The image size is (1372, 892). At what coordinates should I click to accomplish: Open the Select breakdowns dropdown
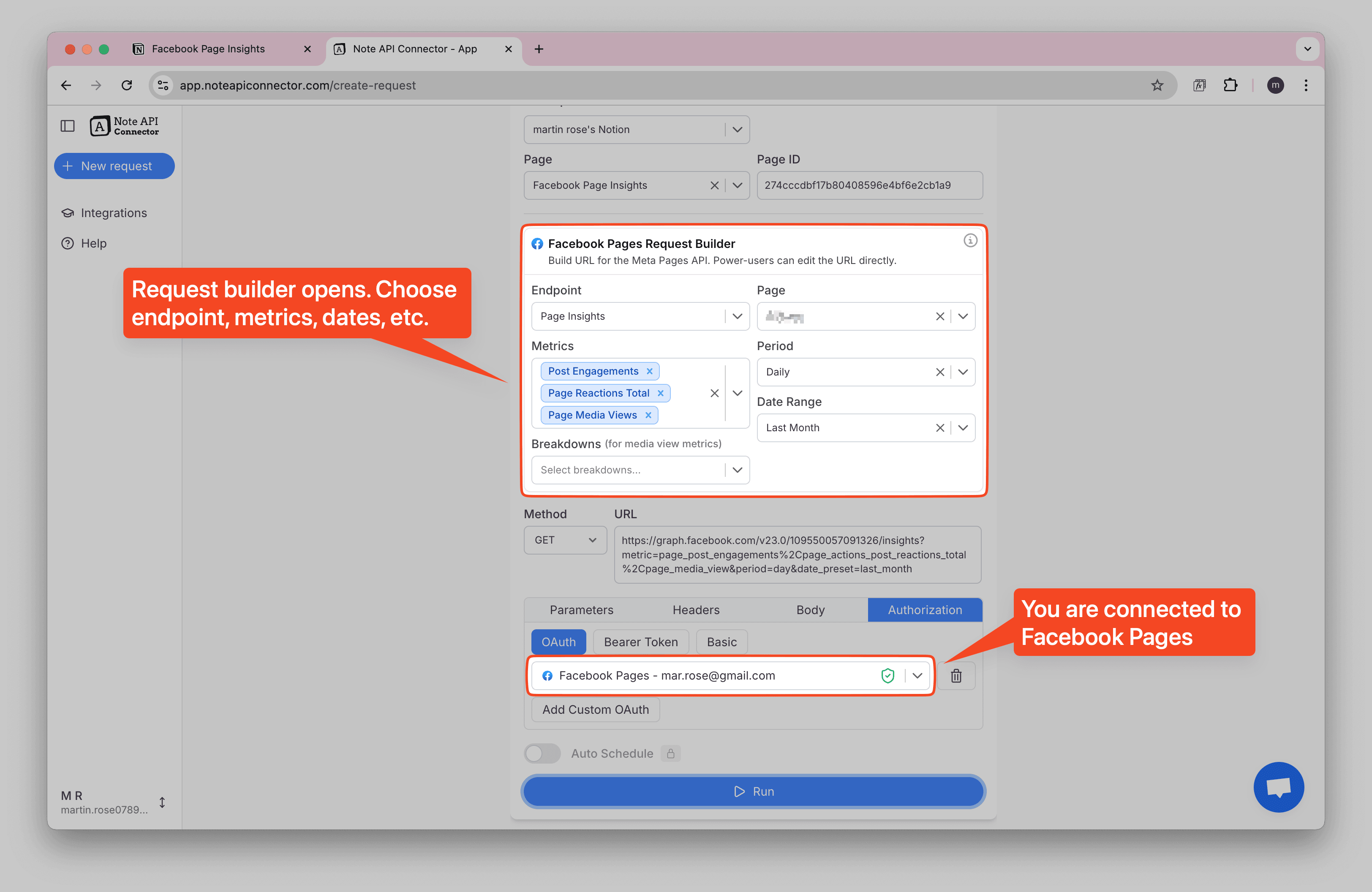point(640,470)
